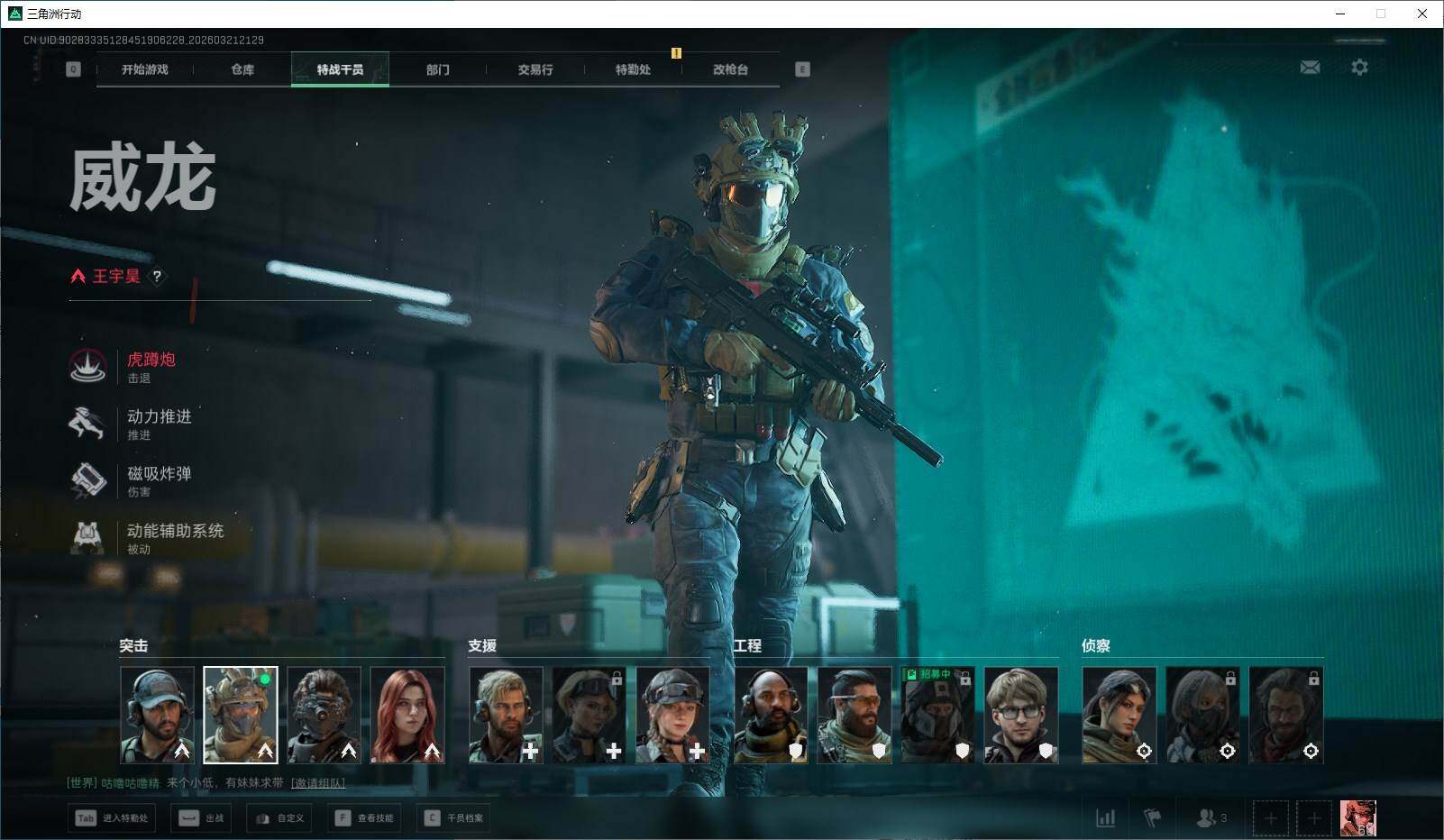This screenshot has width=1444, height=840.
Task: Click the 突击 class heading
Action: click(x=133, y=646)
